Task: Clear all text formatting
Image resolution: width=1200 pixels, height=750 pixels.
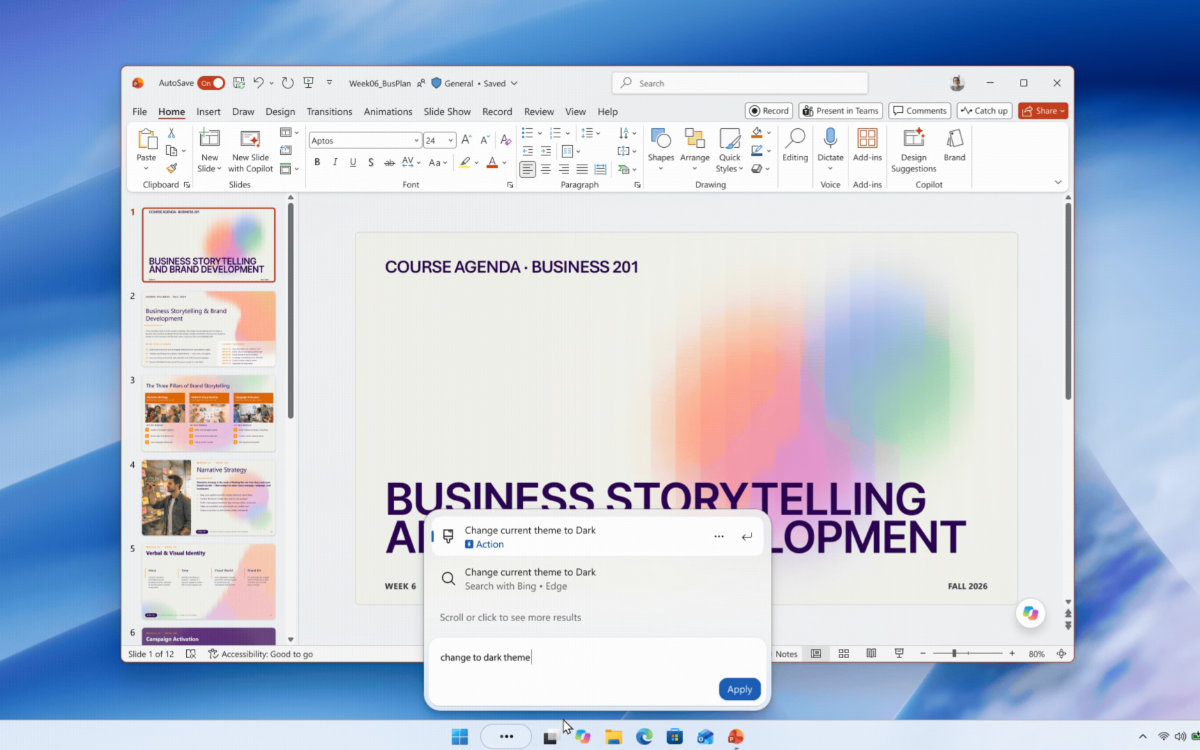Action: coord(505,140)
